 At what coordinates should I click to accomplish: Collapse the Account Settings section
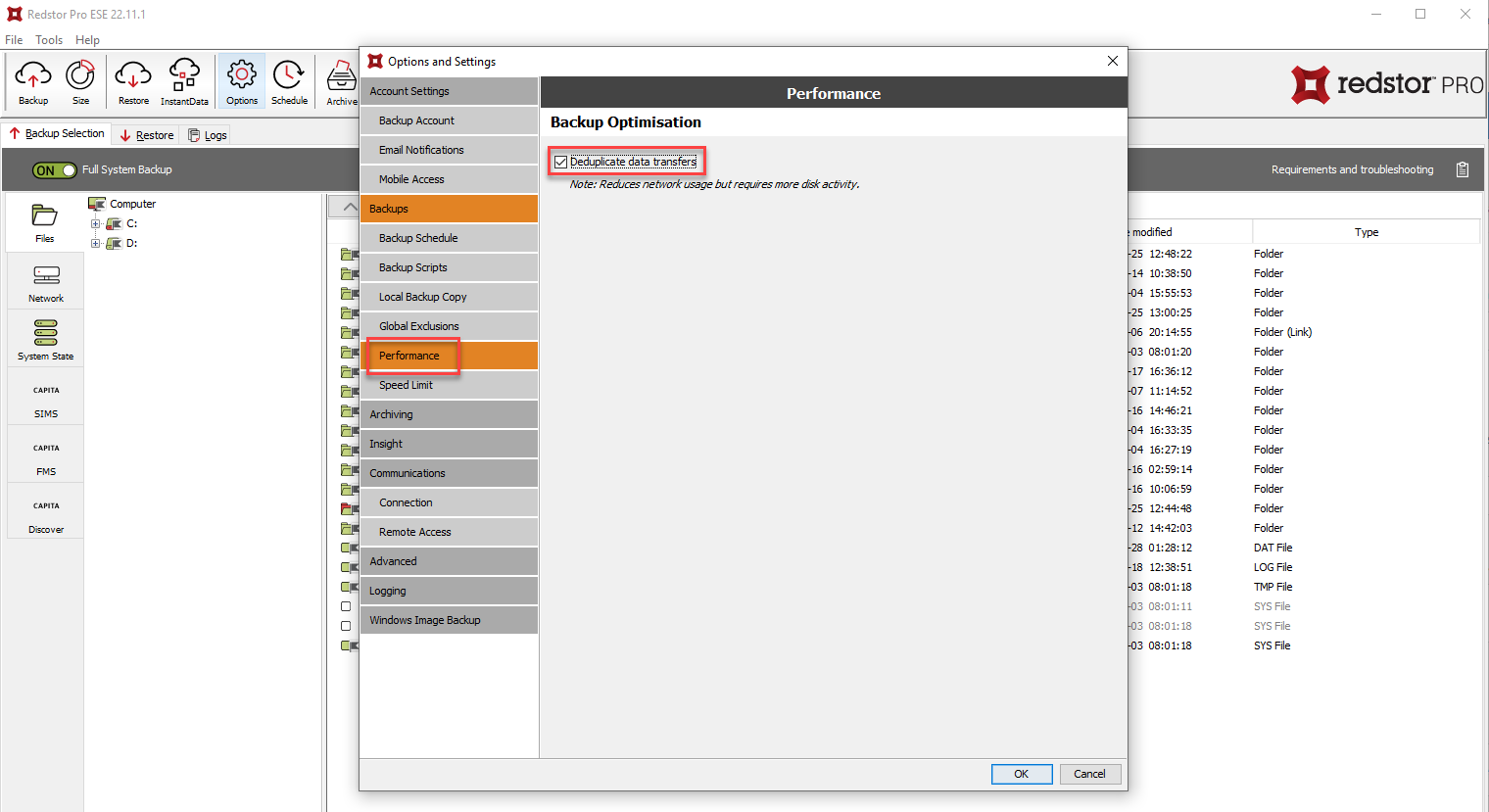click(x=449, y=91)
